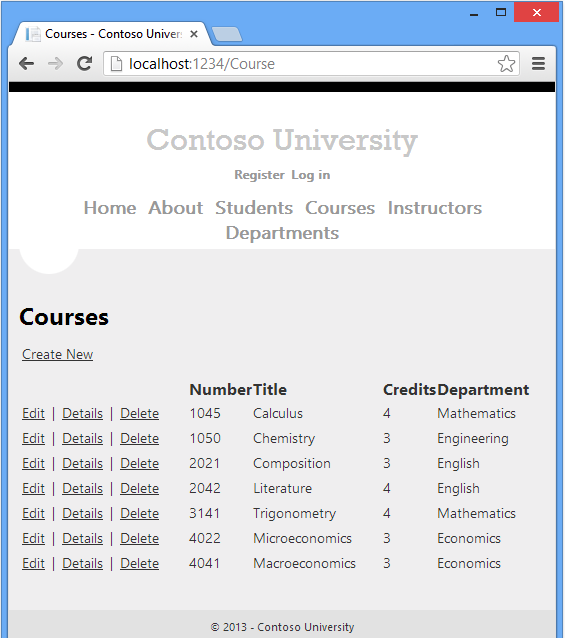The height and width of the screenshot is (638, 565).
Task: View Details for Calculus
Action: tap(83, 413)
